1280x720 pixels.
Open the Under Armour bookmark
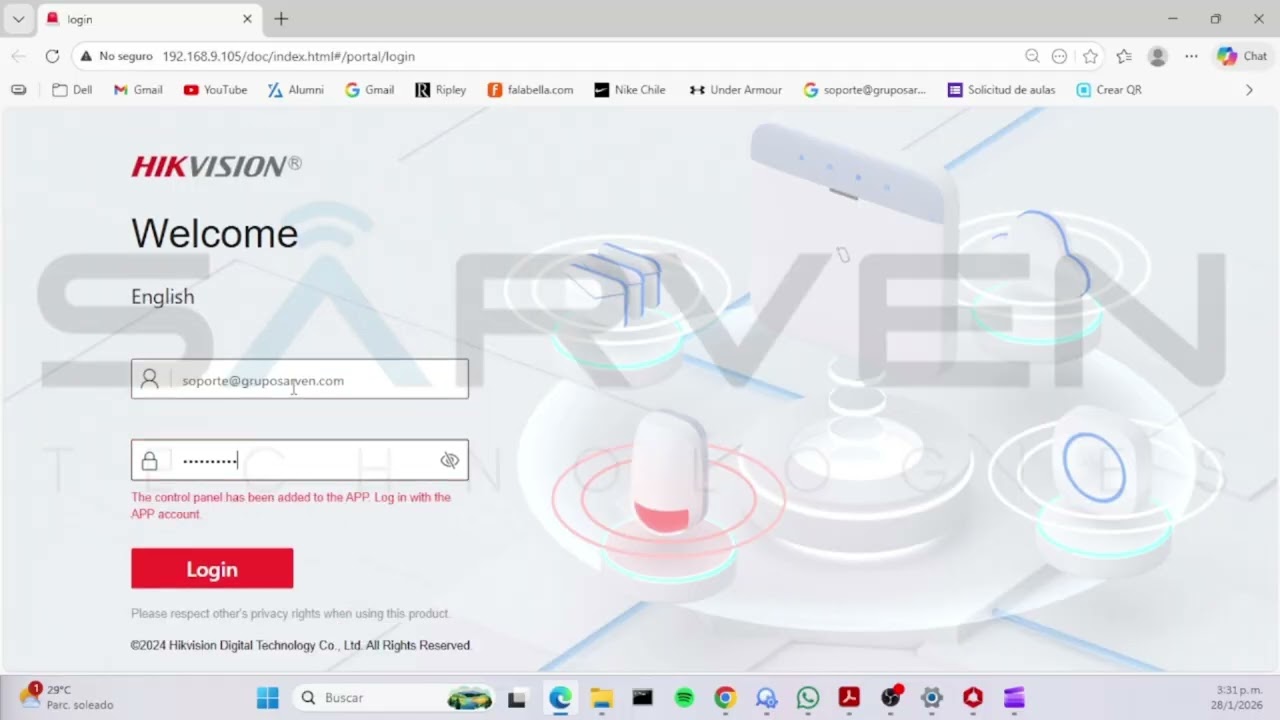coord(736,89)
